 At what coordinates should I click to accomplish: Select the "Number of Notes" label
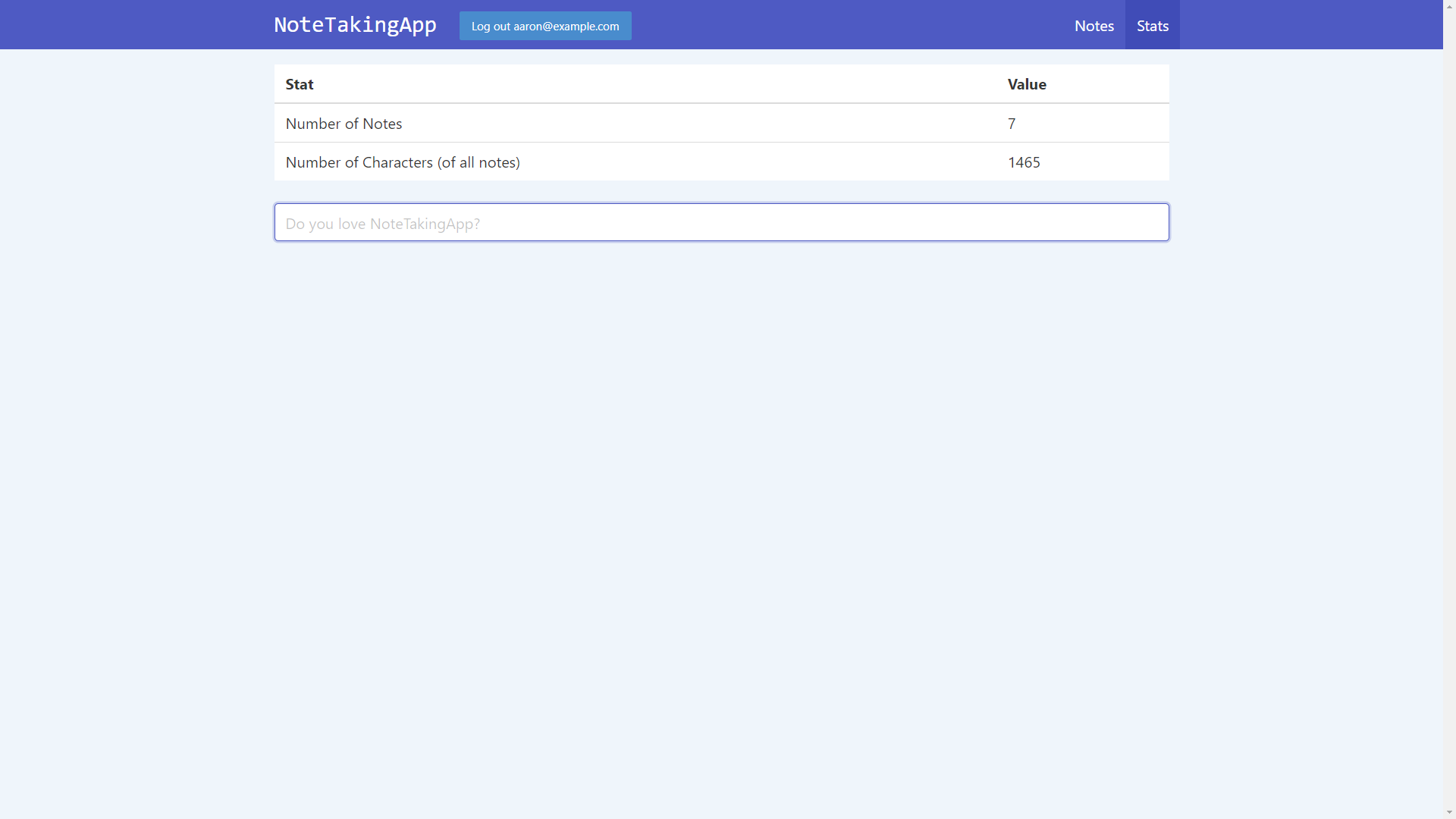344,124
